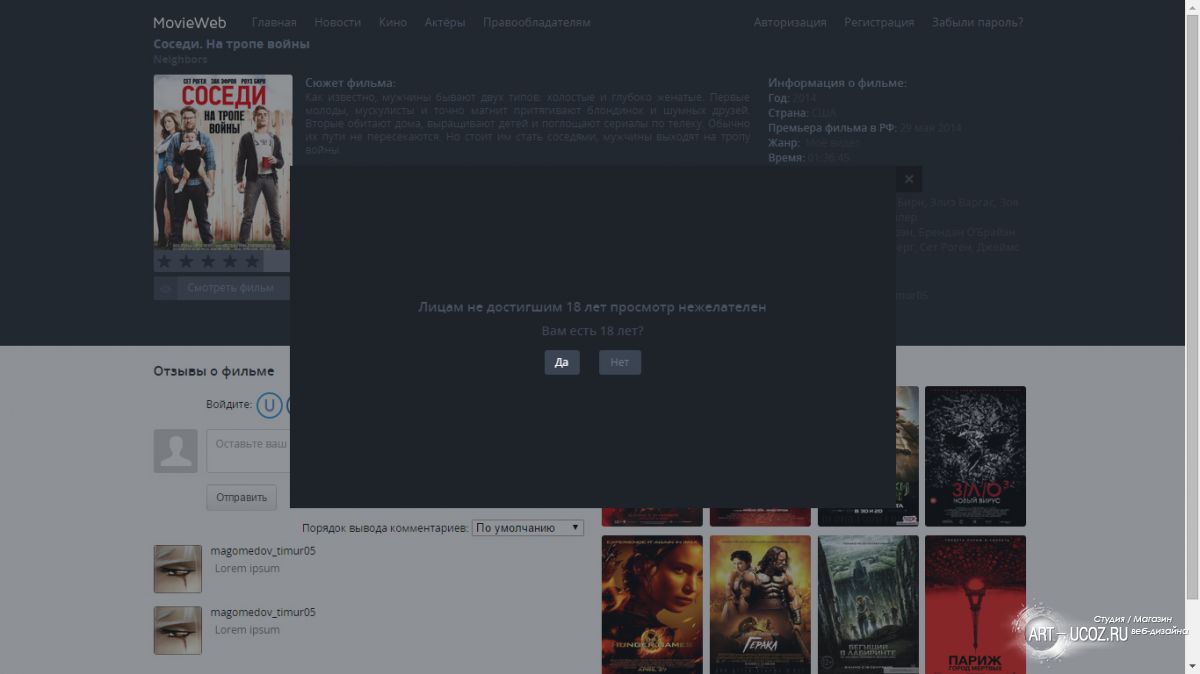Click the Информация о фильме heading
Viewport: 1200px width, 674px height.
coord(837,83)
